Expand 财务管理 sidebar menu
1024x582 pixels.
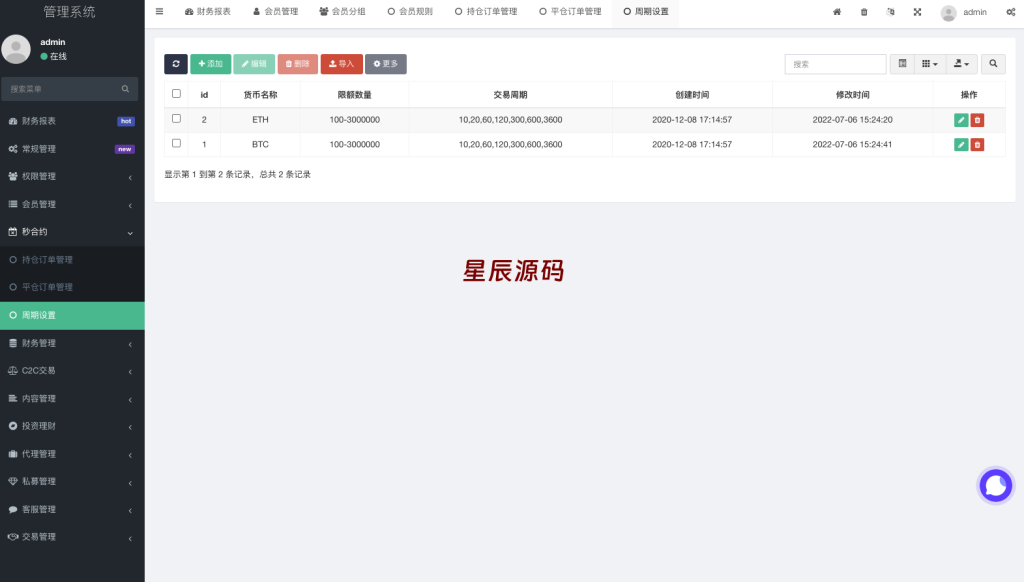[72, 343]
